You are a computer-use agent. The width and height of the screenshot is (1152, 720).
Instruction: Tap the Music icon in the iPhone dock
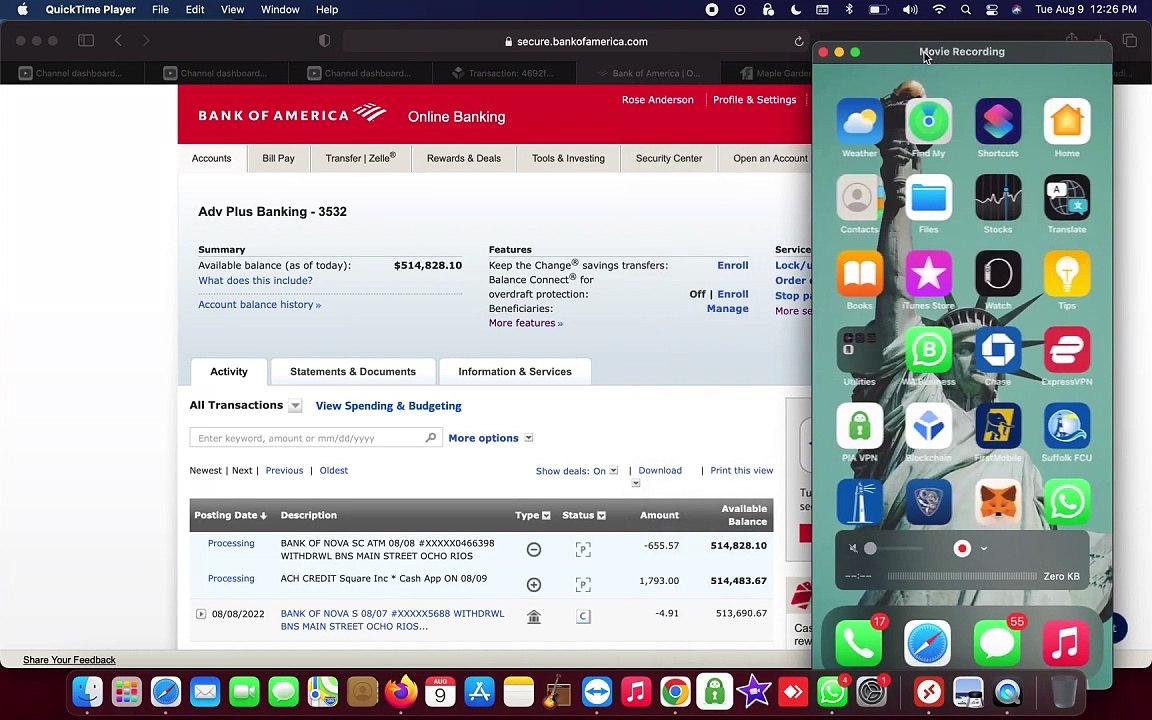coord(1066,643)
